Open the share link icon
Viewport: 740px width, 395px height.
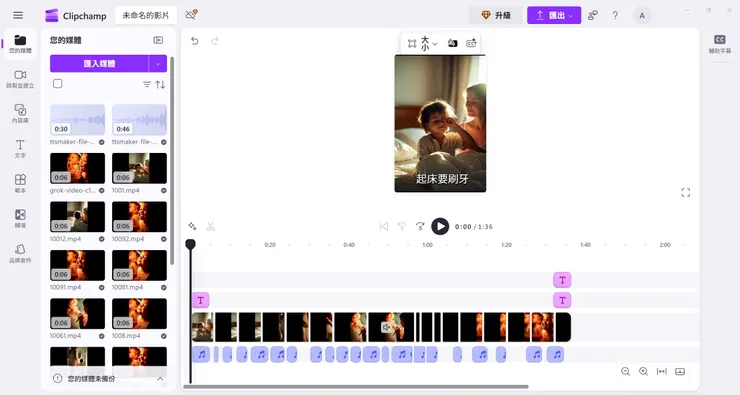pyautogui.click(x=593, y=15)
